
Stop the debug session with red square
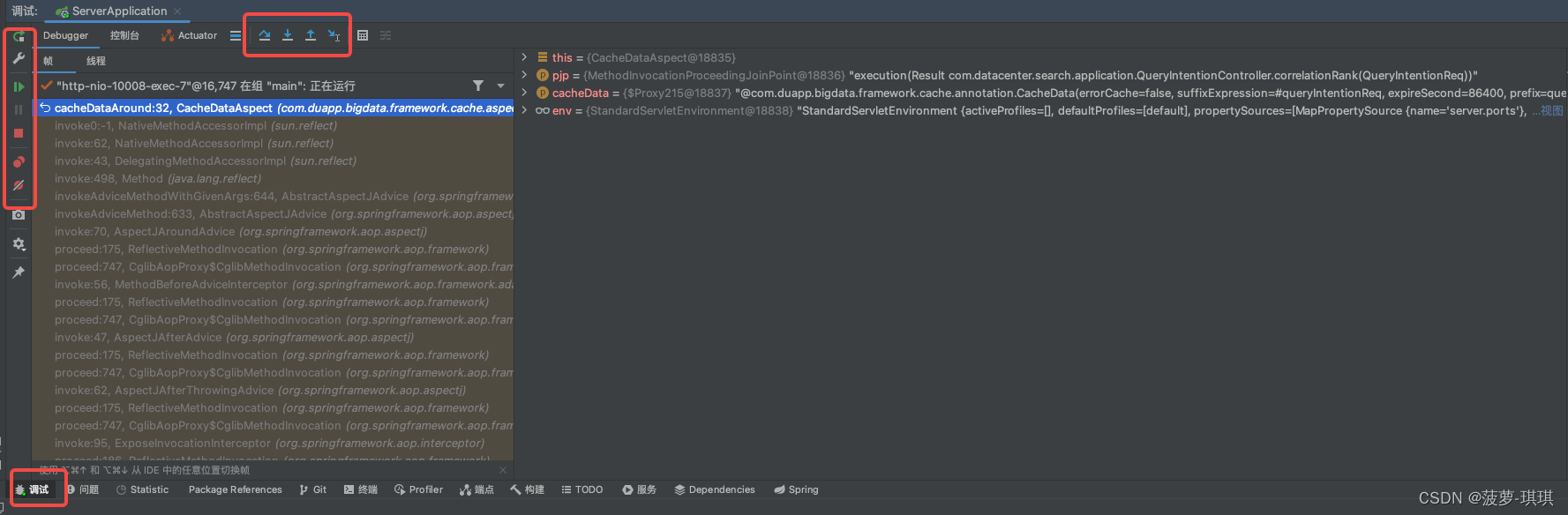pos(19,133)
